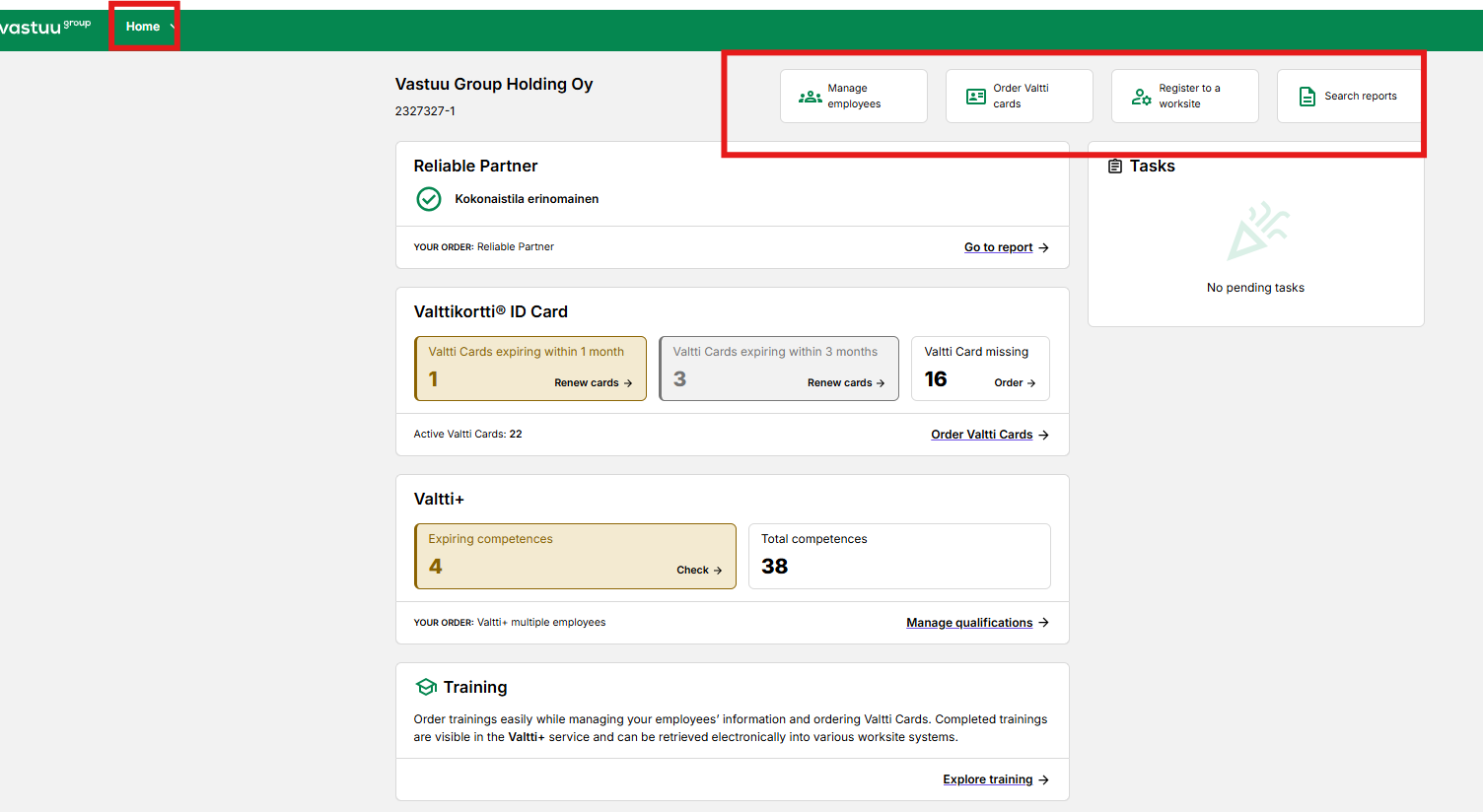
Task: Click the Reliable Partner heading
Action: click(x=475, y=166)
